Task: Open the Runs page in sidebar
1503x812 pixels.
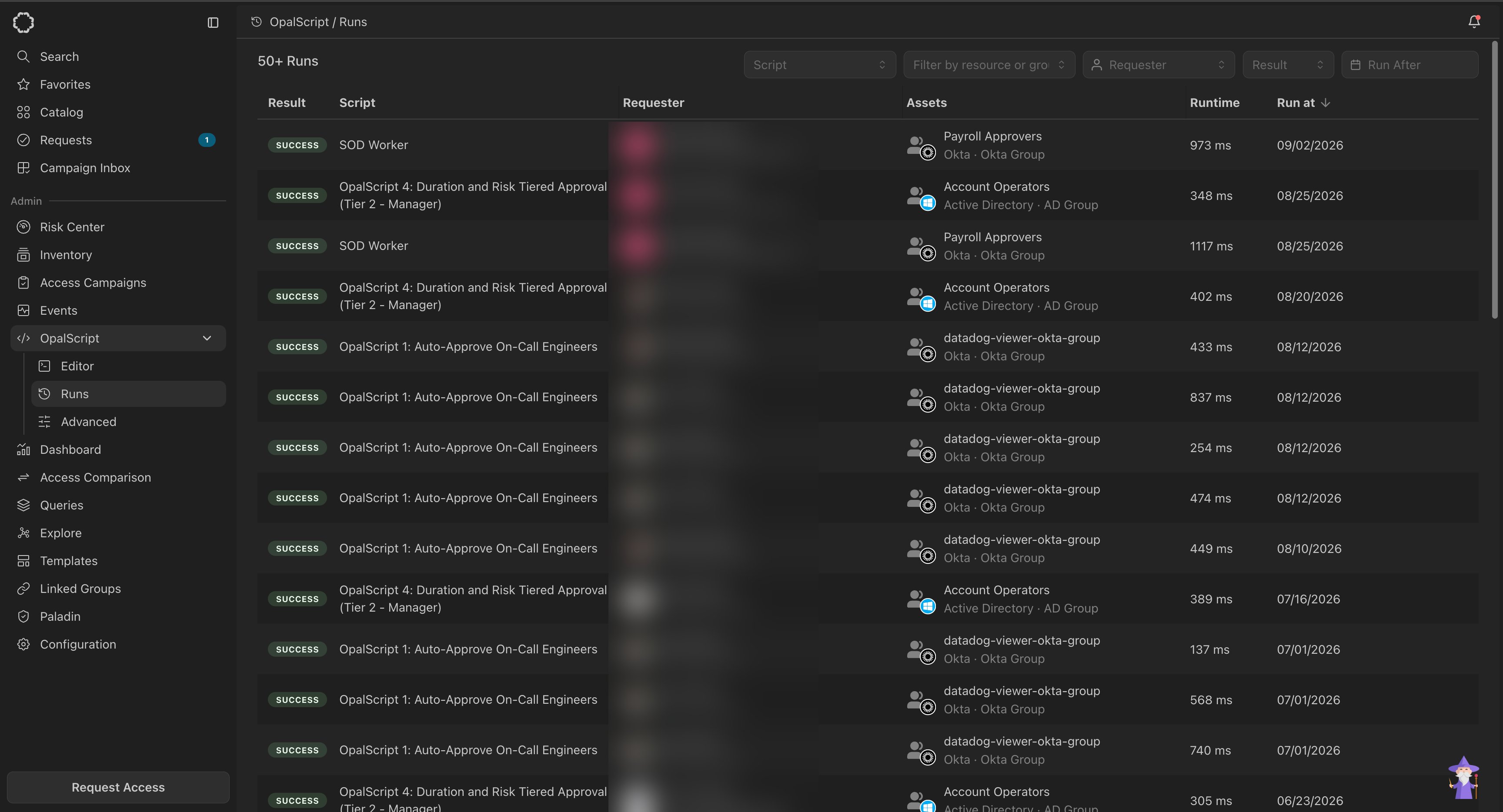Action: point(128,394)
